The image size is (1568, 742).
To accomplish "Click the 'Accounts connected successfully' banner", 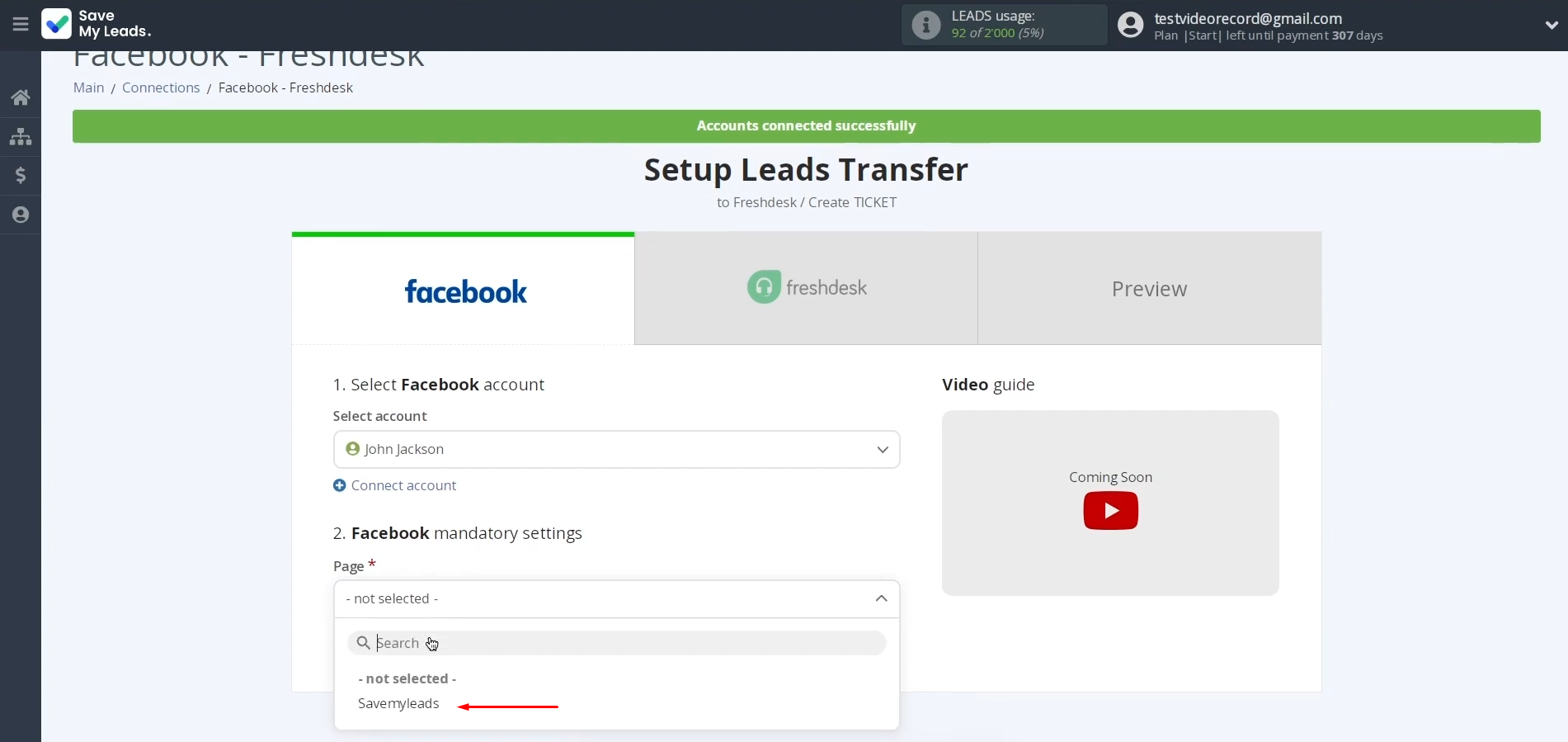I will [807, 126].
